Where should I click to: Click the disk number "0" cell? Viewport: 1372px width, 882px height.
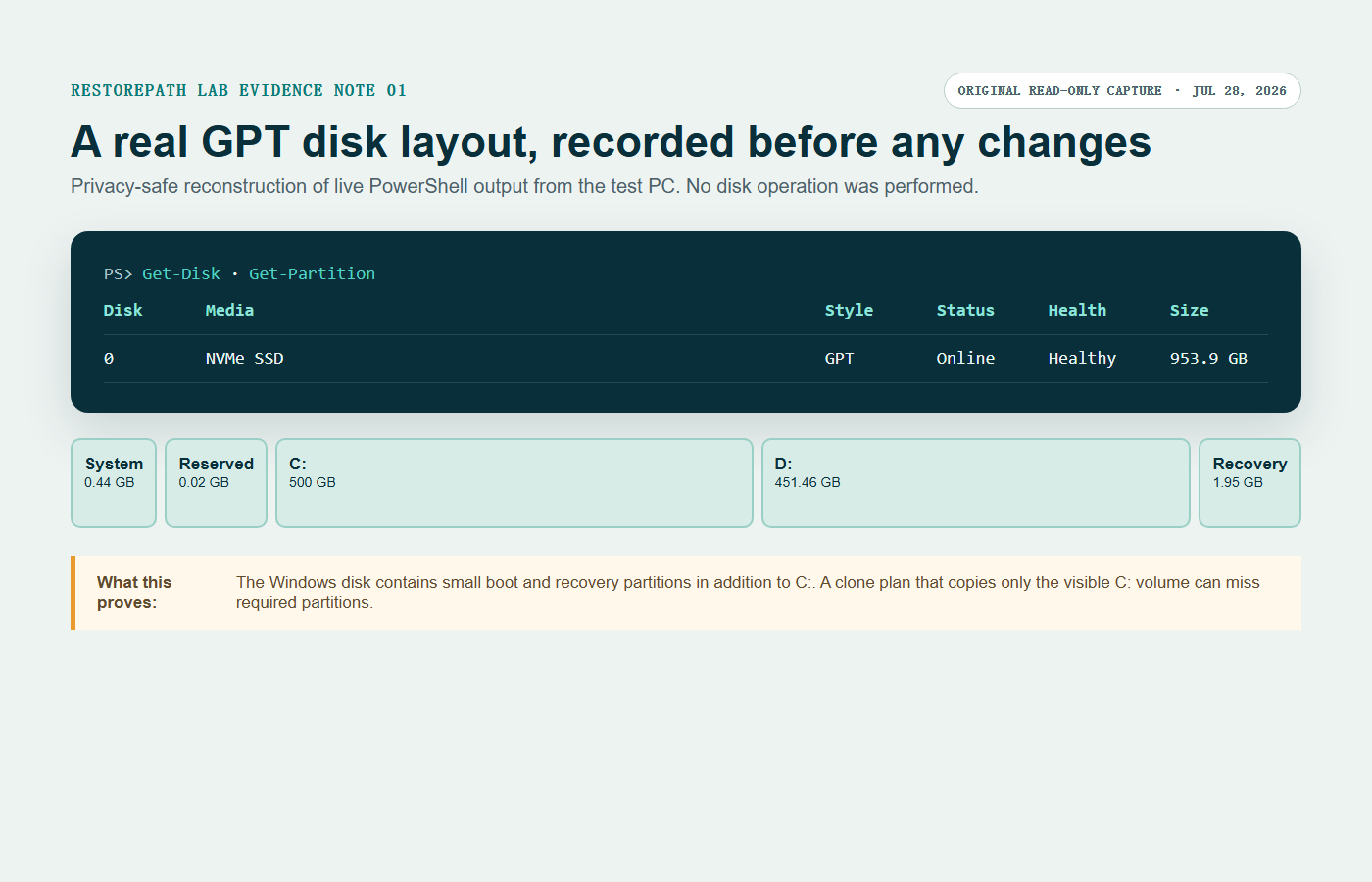(x=109, y=359)
